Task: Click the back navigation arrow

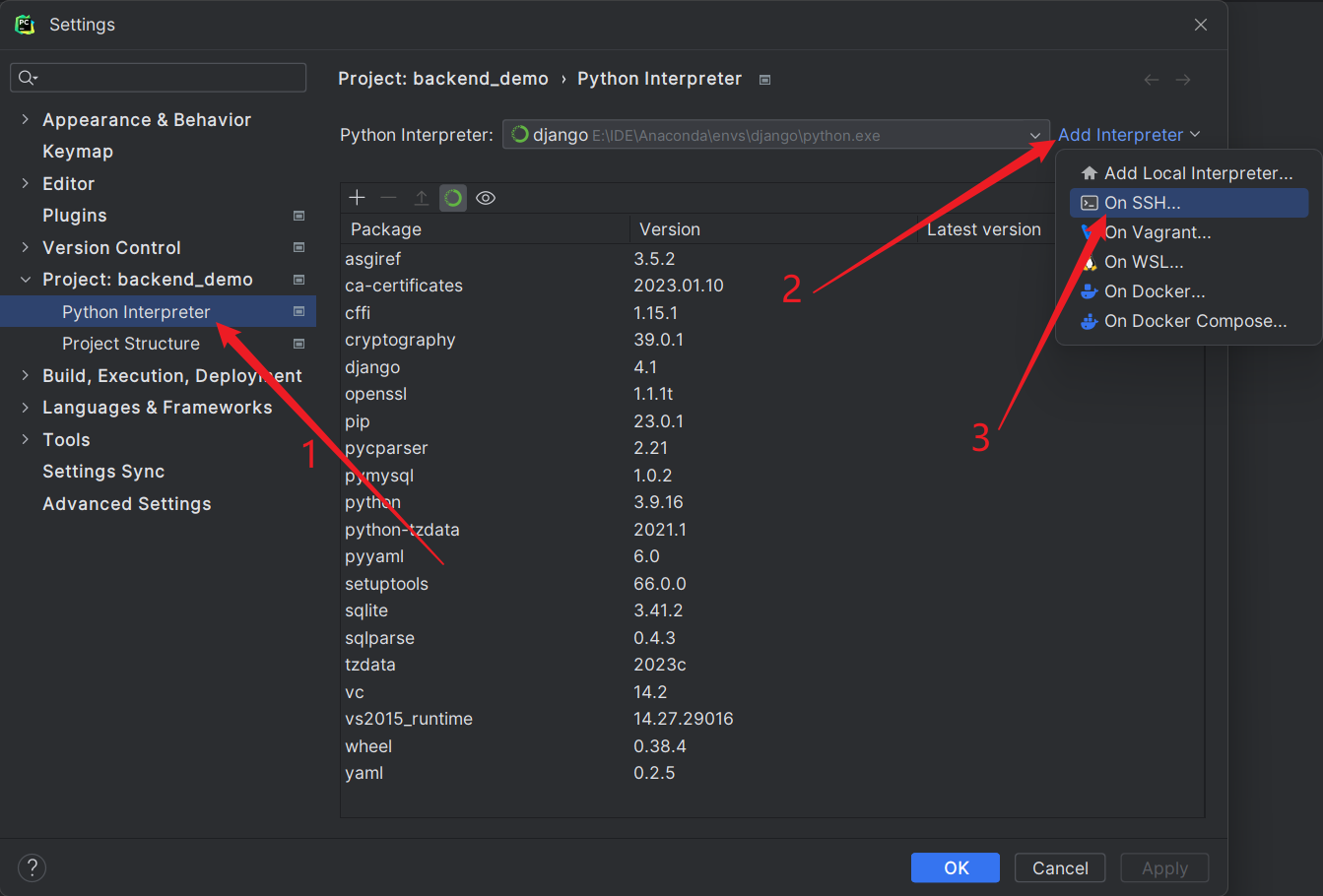Action: coord(1151,80)
